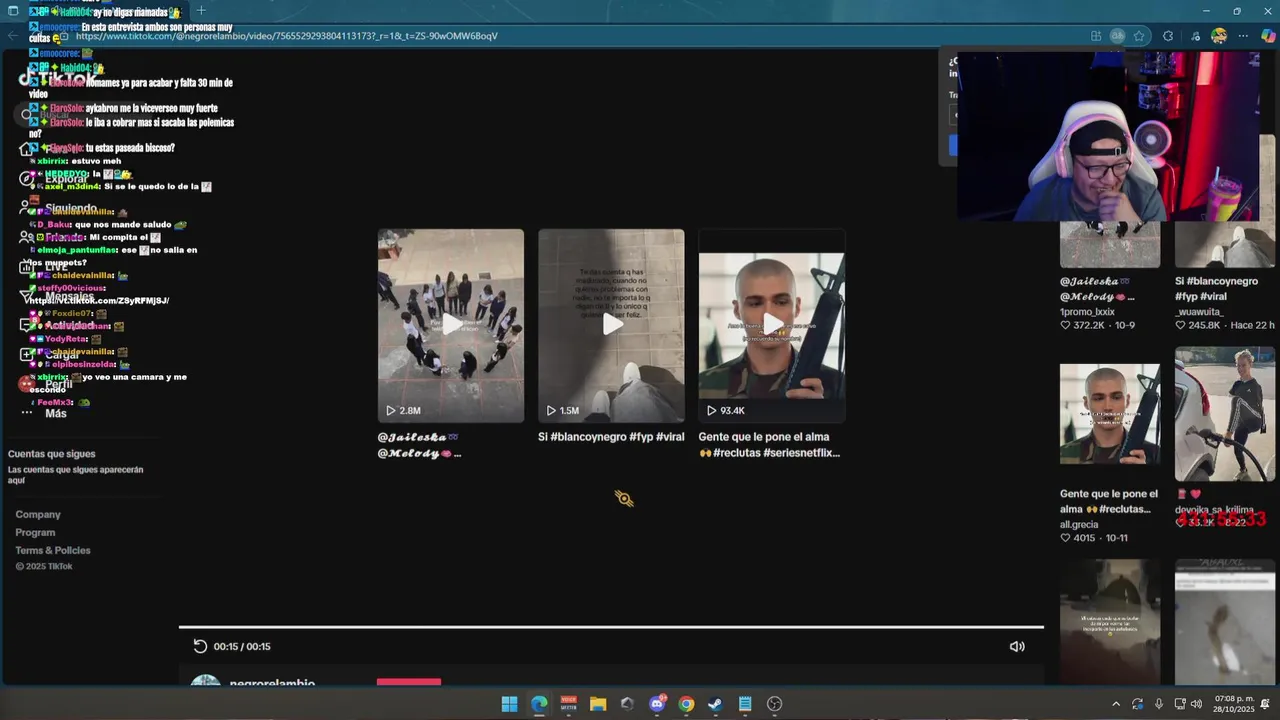This screenshot has width=1280, height=720.
Task: Expand the Más menu in sidebar
Action: [x=44, y=413]
